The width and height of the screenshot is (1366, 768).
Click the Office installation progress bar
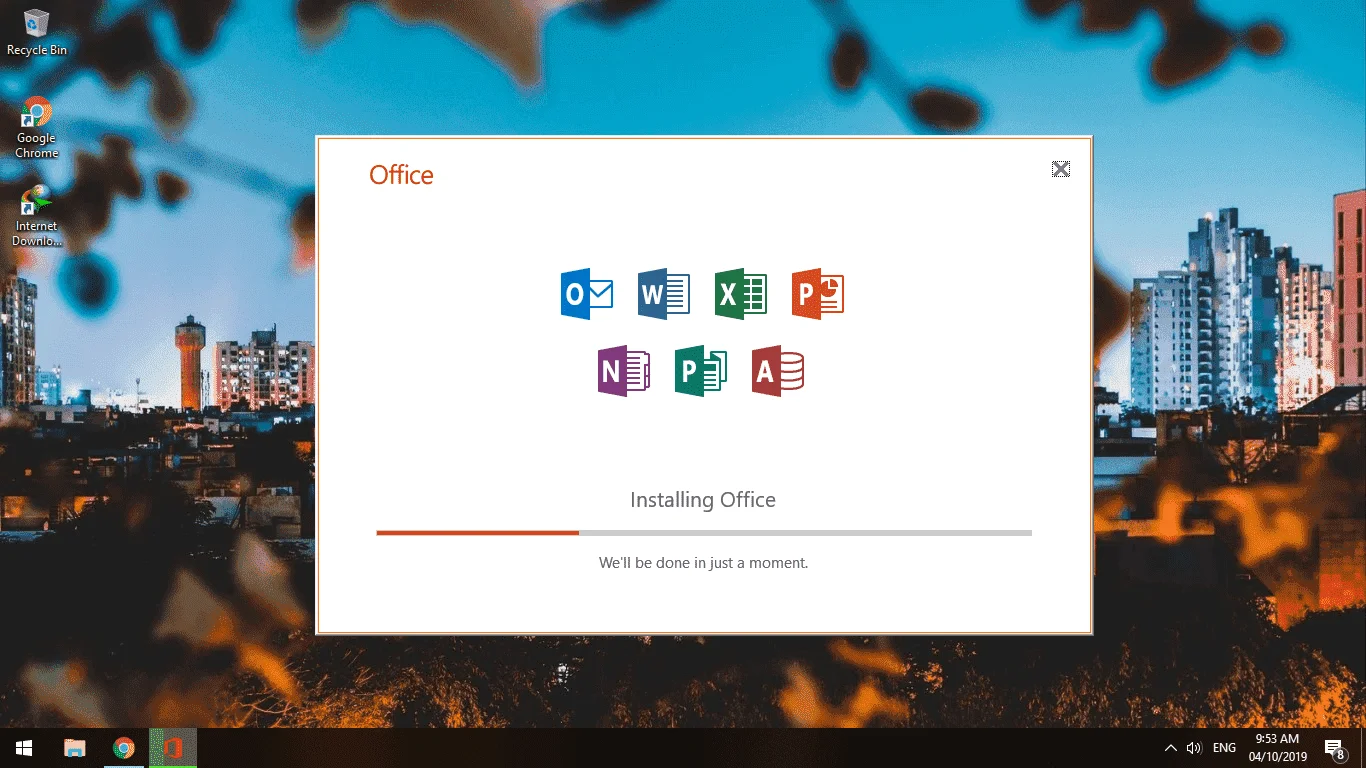pos(704,533)
